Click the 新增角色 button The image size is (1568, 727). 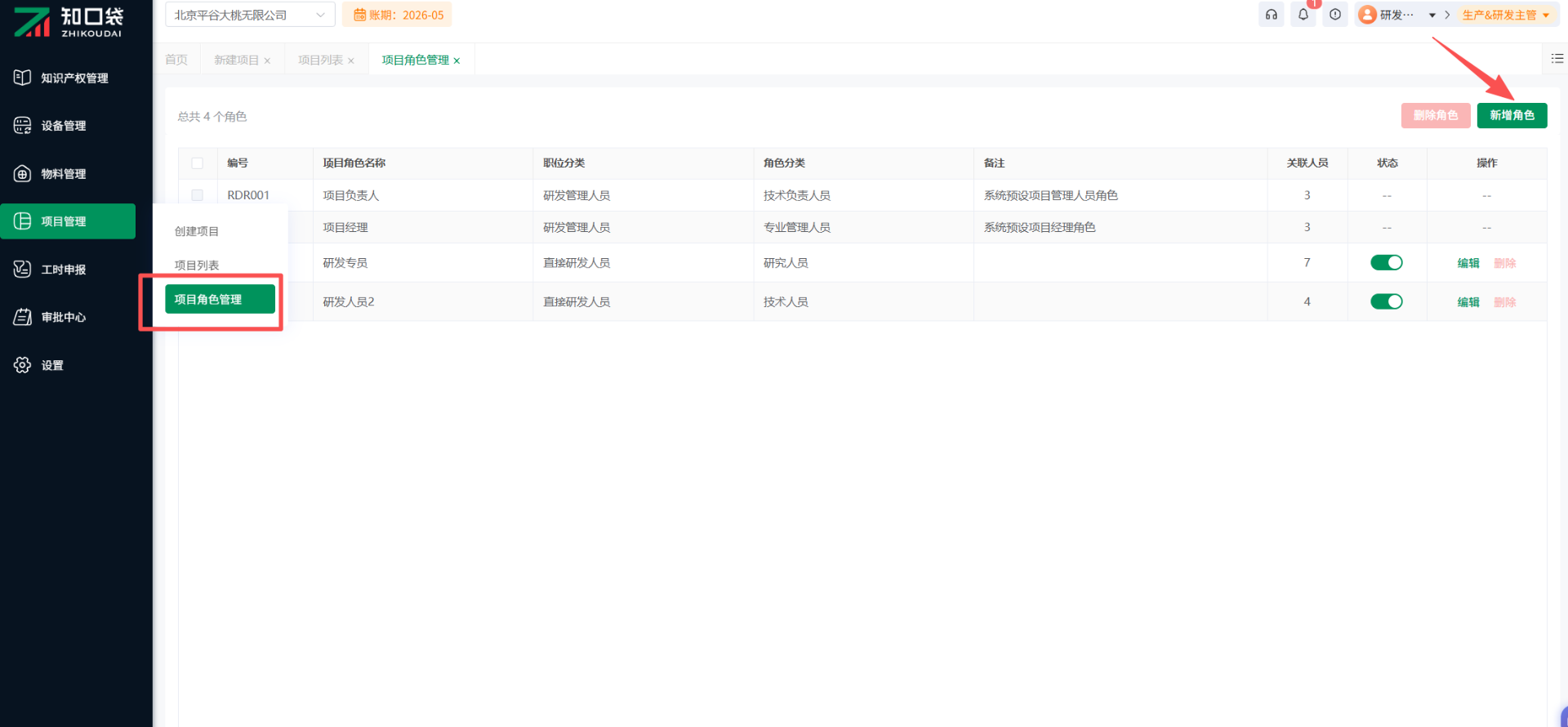[x=1512, y=115]
